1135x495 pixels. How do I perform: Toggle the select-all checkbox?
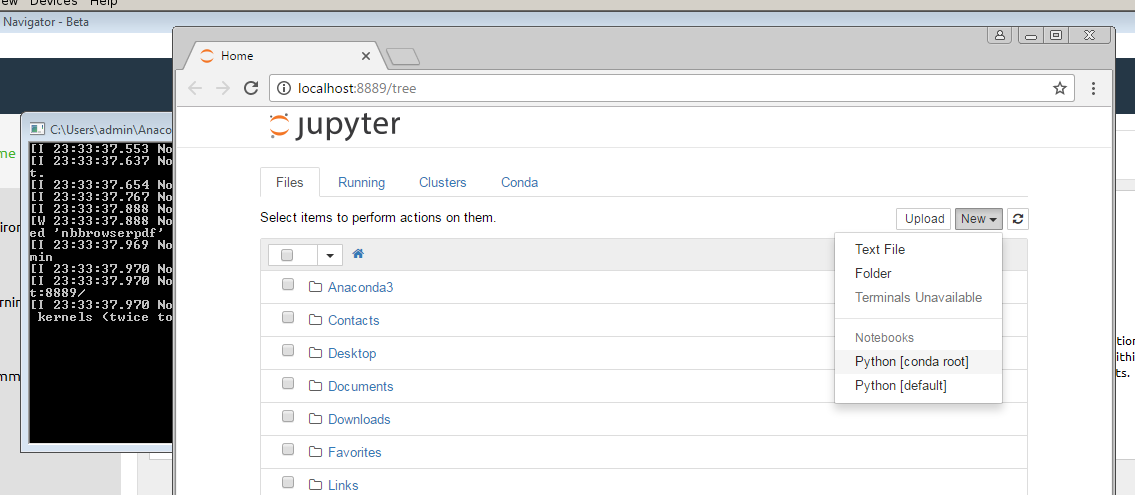tap(287, 255)
